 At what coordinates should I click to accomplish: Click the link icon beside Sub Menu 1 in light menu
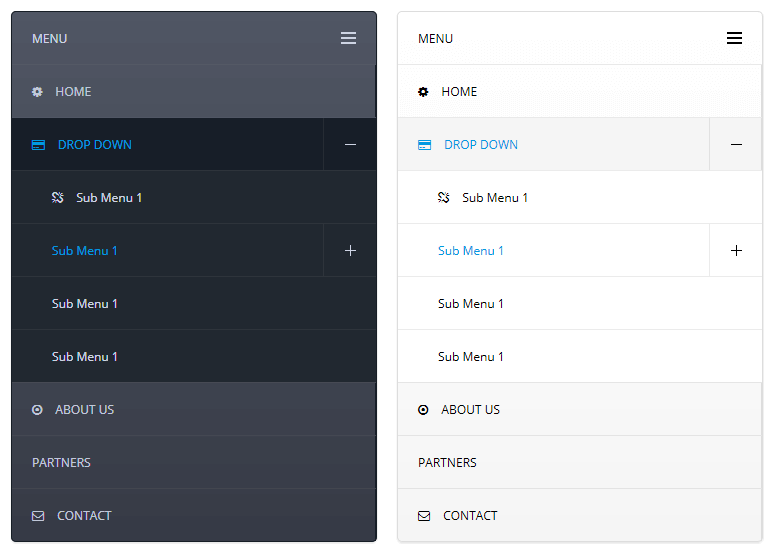(x=444, y=198)
